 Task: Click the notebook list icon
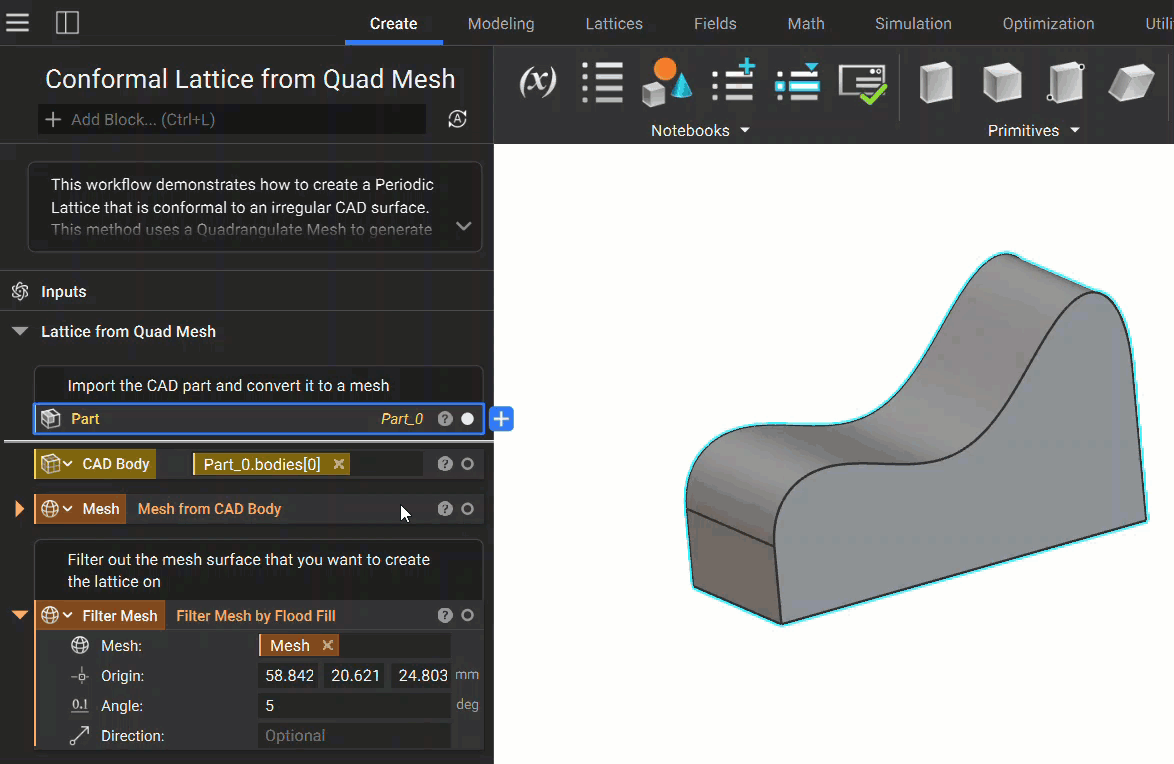point(603,82)
